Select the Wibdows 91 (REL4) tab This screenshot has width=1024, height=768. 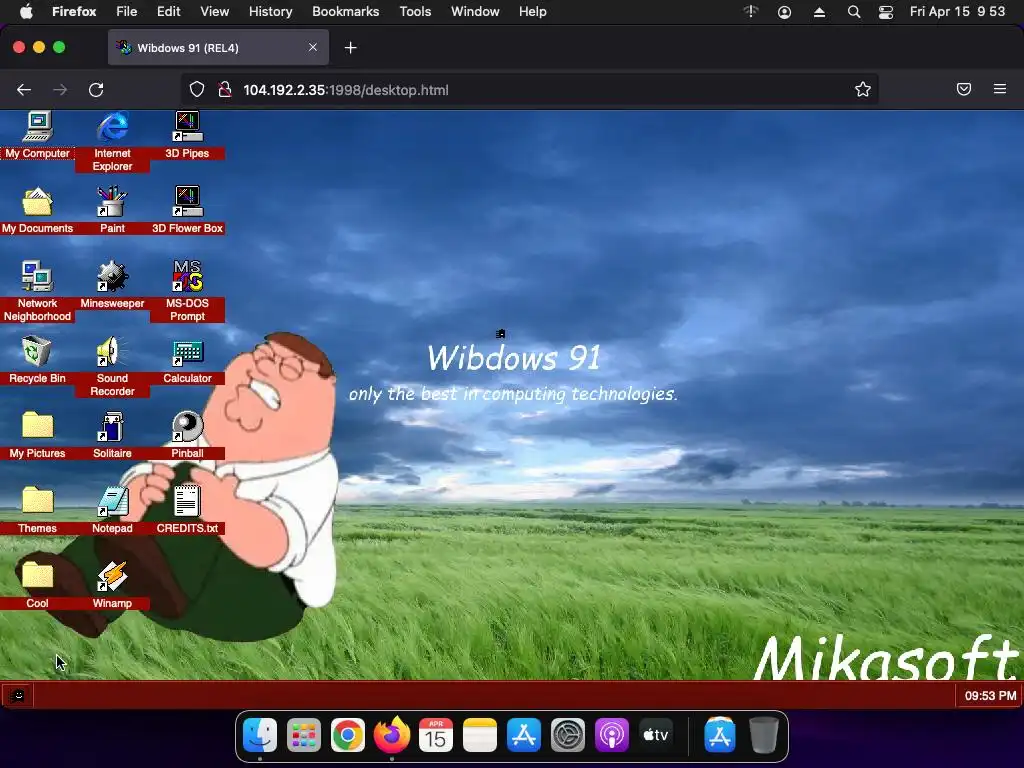(218, 48)
